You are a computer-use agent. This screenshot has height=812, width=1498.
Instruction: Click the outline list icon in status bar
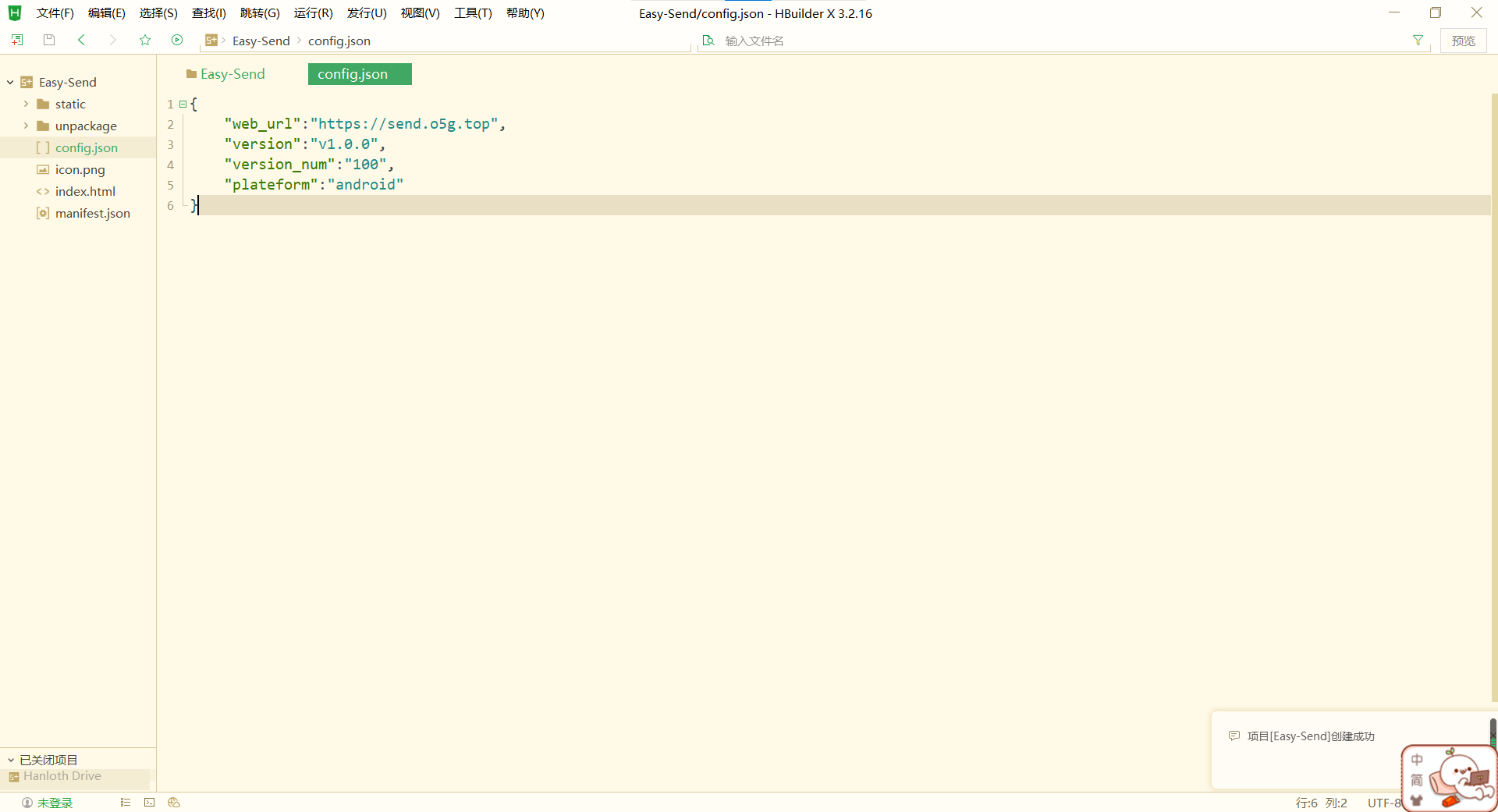click(126, 802)
